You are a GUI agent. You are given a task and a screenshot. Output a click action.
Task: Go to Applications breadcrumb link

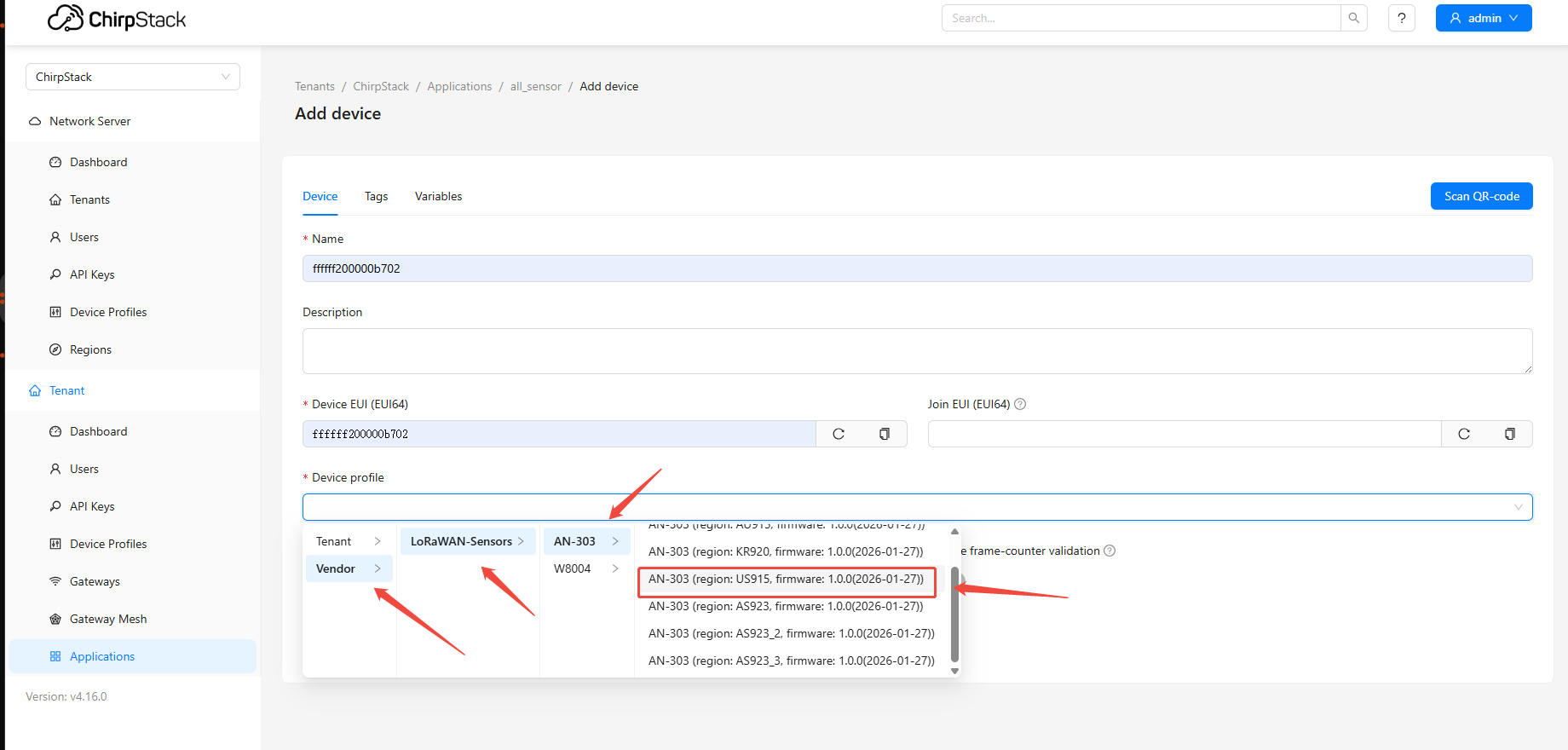(459, 86)
